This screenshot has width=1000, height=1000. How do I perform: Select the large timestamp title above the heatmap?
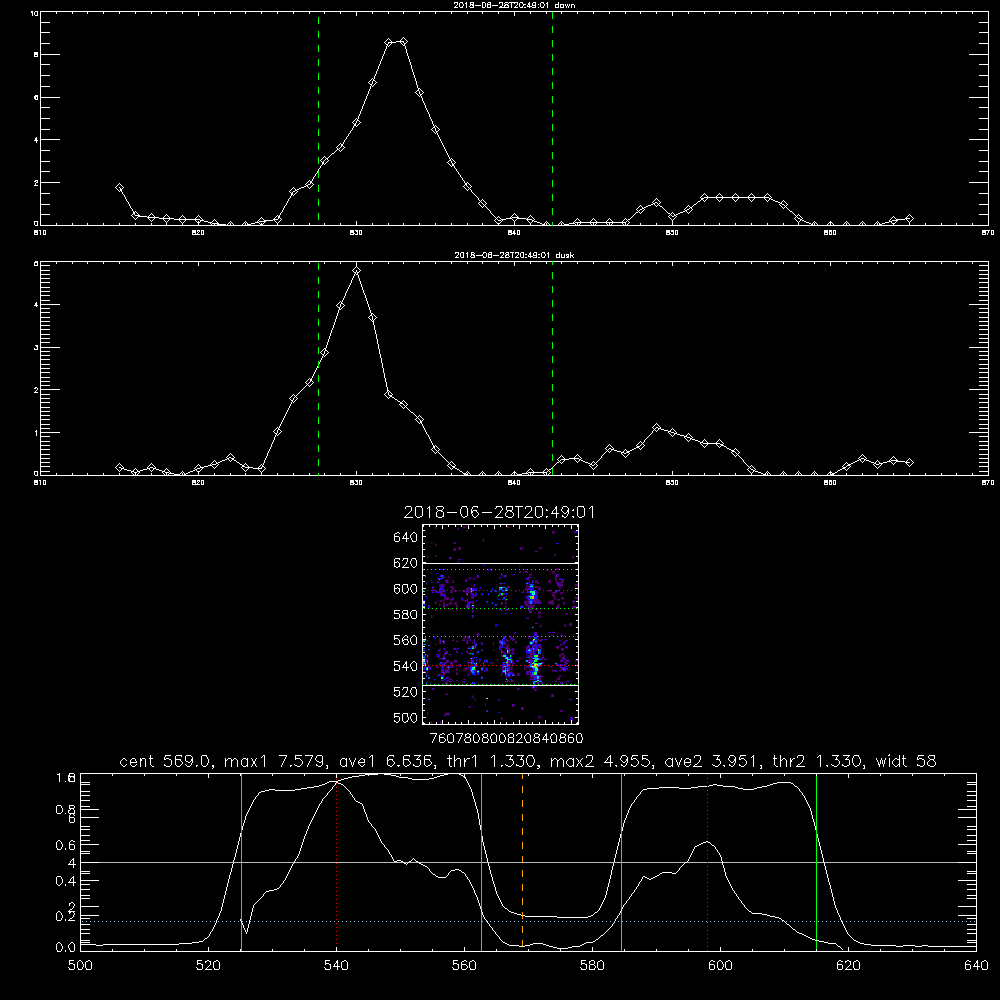coord(499,512)
